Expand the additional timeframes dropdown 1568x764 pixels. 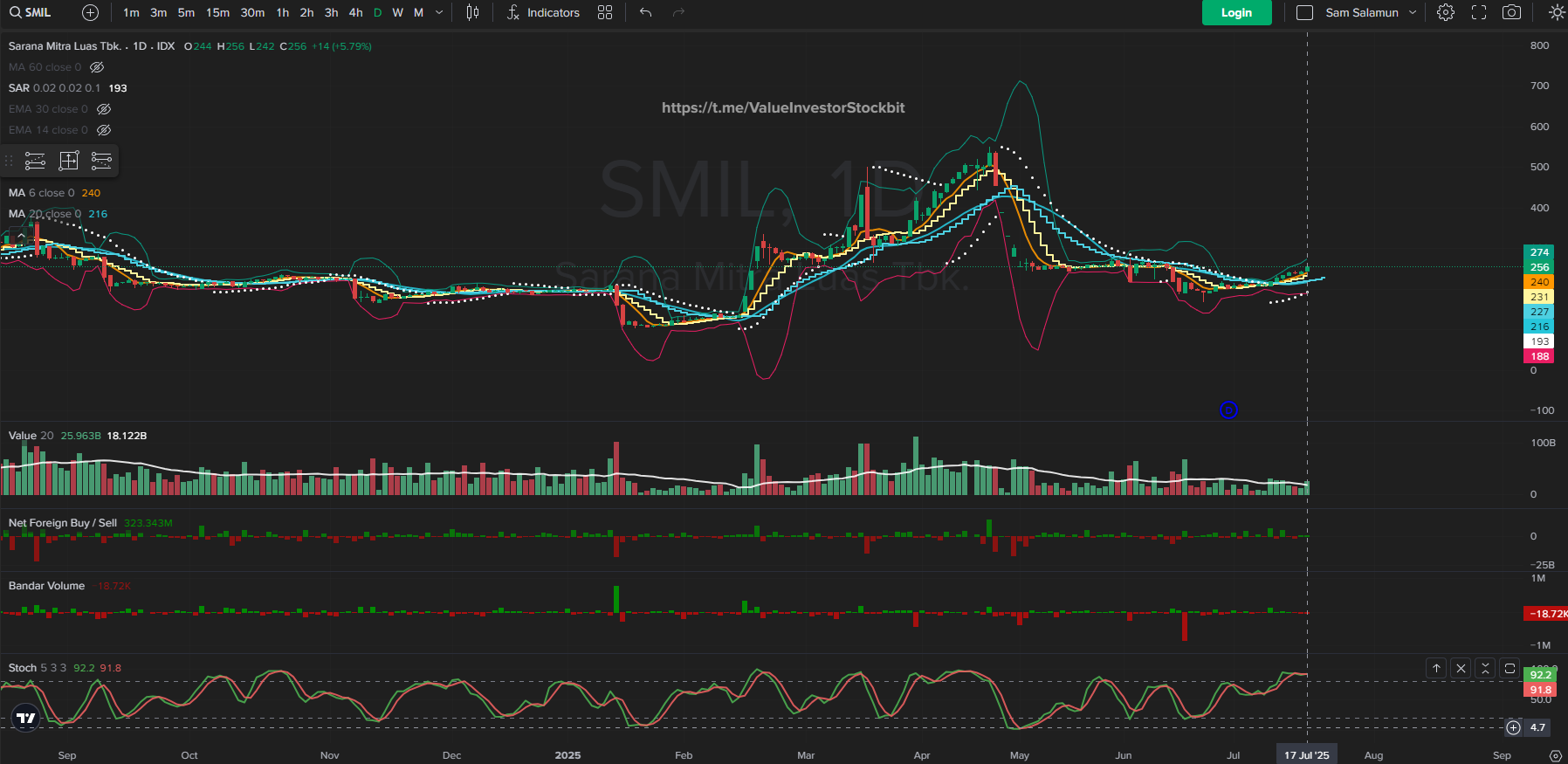pyautogui.click(x=439, y=12)
